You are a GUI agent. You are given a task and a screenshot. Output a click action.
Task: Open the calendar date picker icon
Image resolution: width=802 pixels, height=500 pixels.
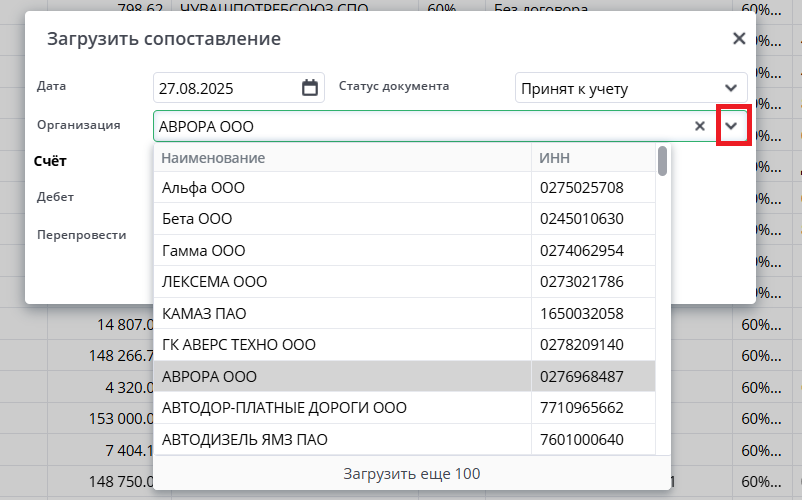pyautogui.click(x=310, y=88)
